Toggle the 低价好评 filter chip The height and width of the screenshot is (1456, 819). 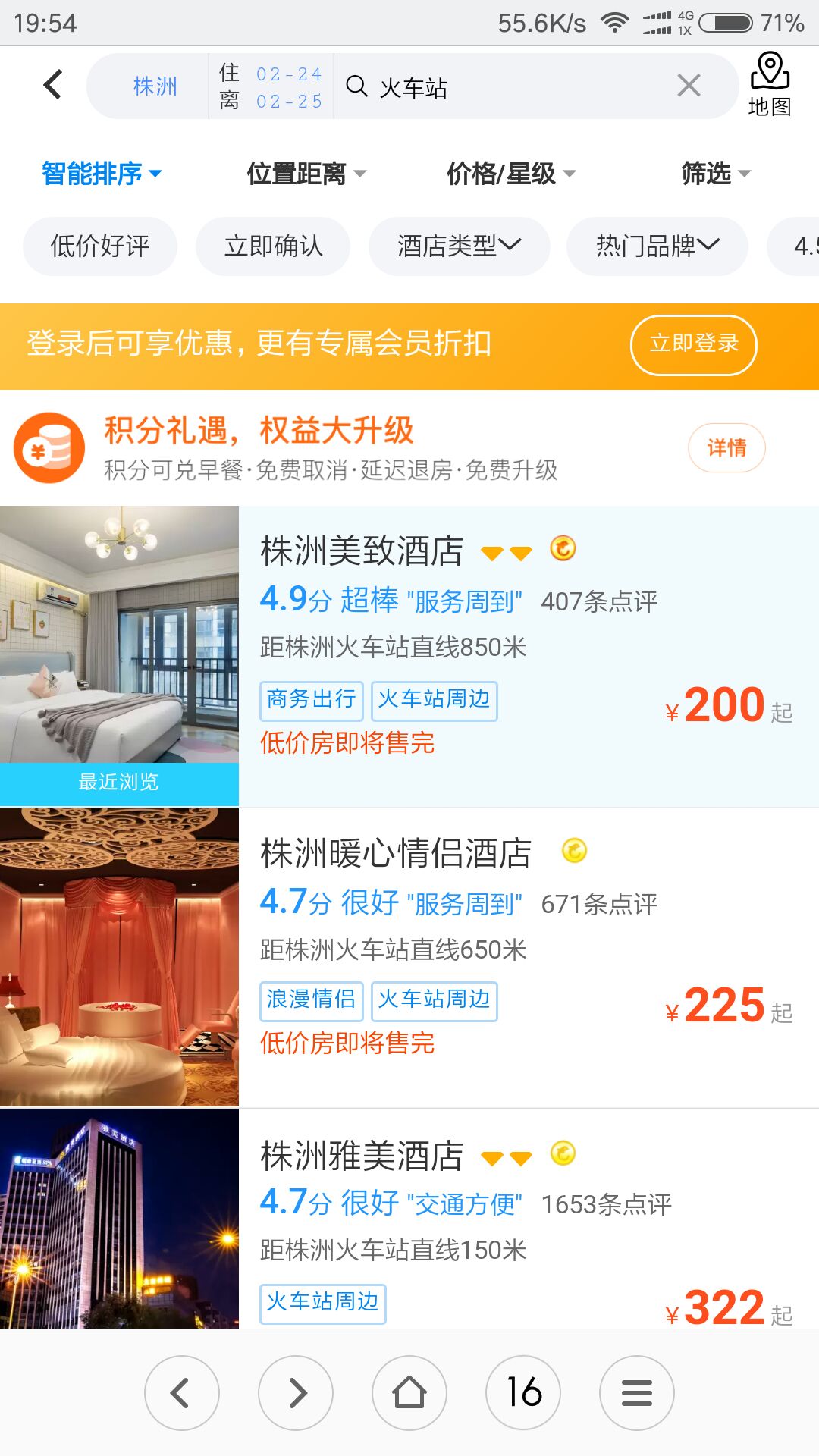click(x=100, y=246)
